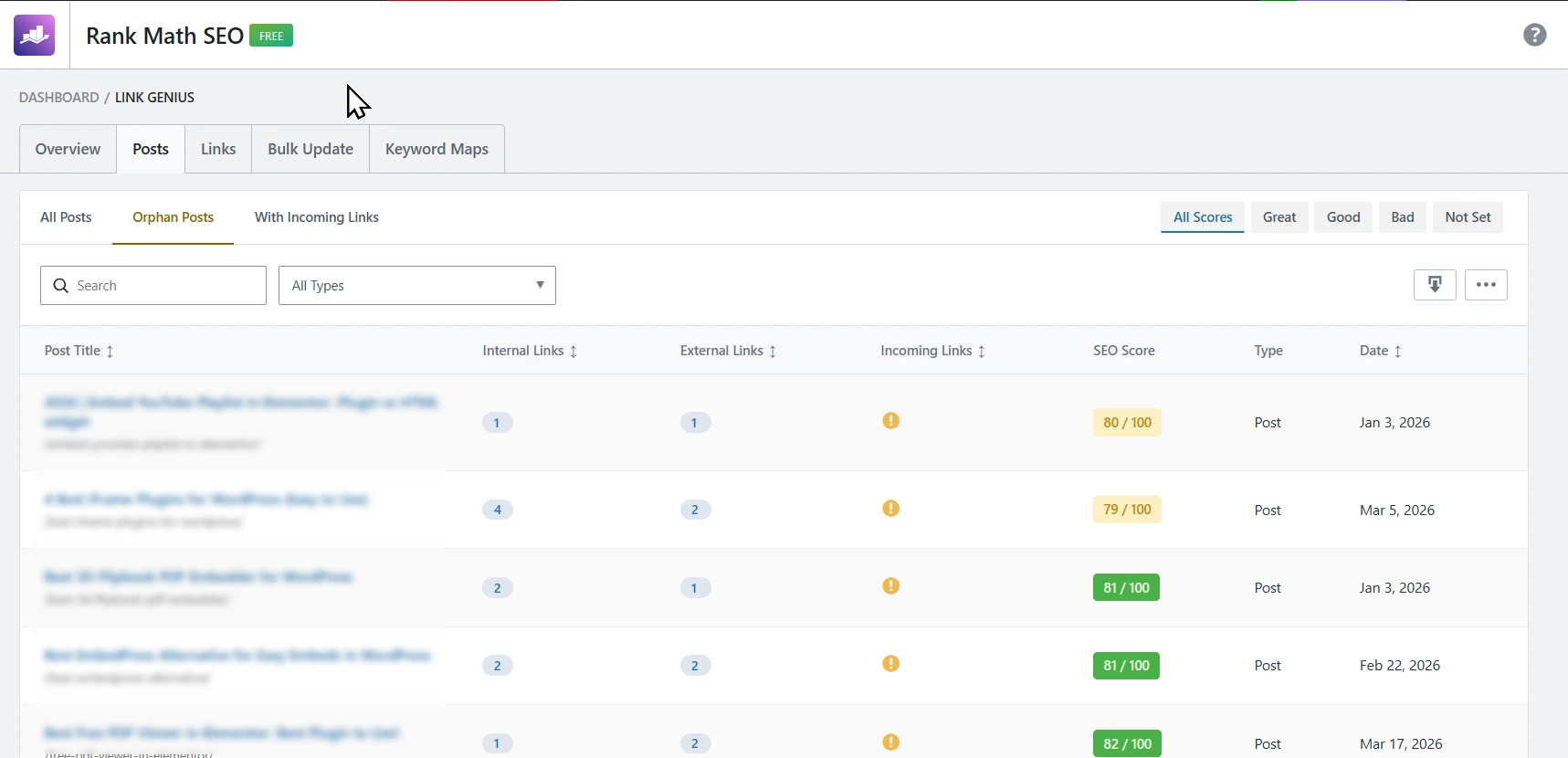Filter posts by Not Set score

[x=1468, y=217]
